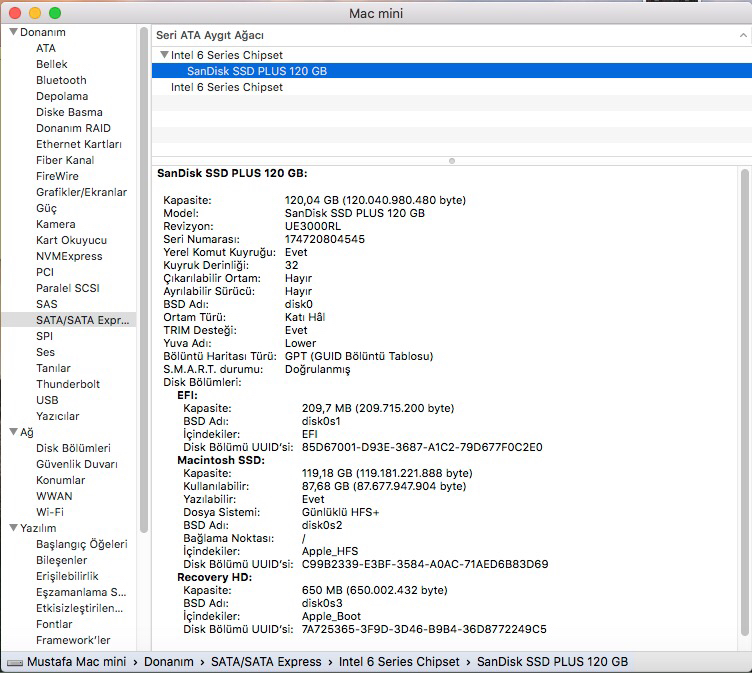The width and height of the screenshot is (752, 673).
Task: Select Güç in the sidebar
Action: pyautogui.click(x=47, y=208)
